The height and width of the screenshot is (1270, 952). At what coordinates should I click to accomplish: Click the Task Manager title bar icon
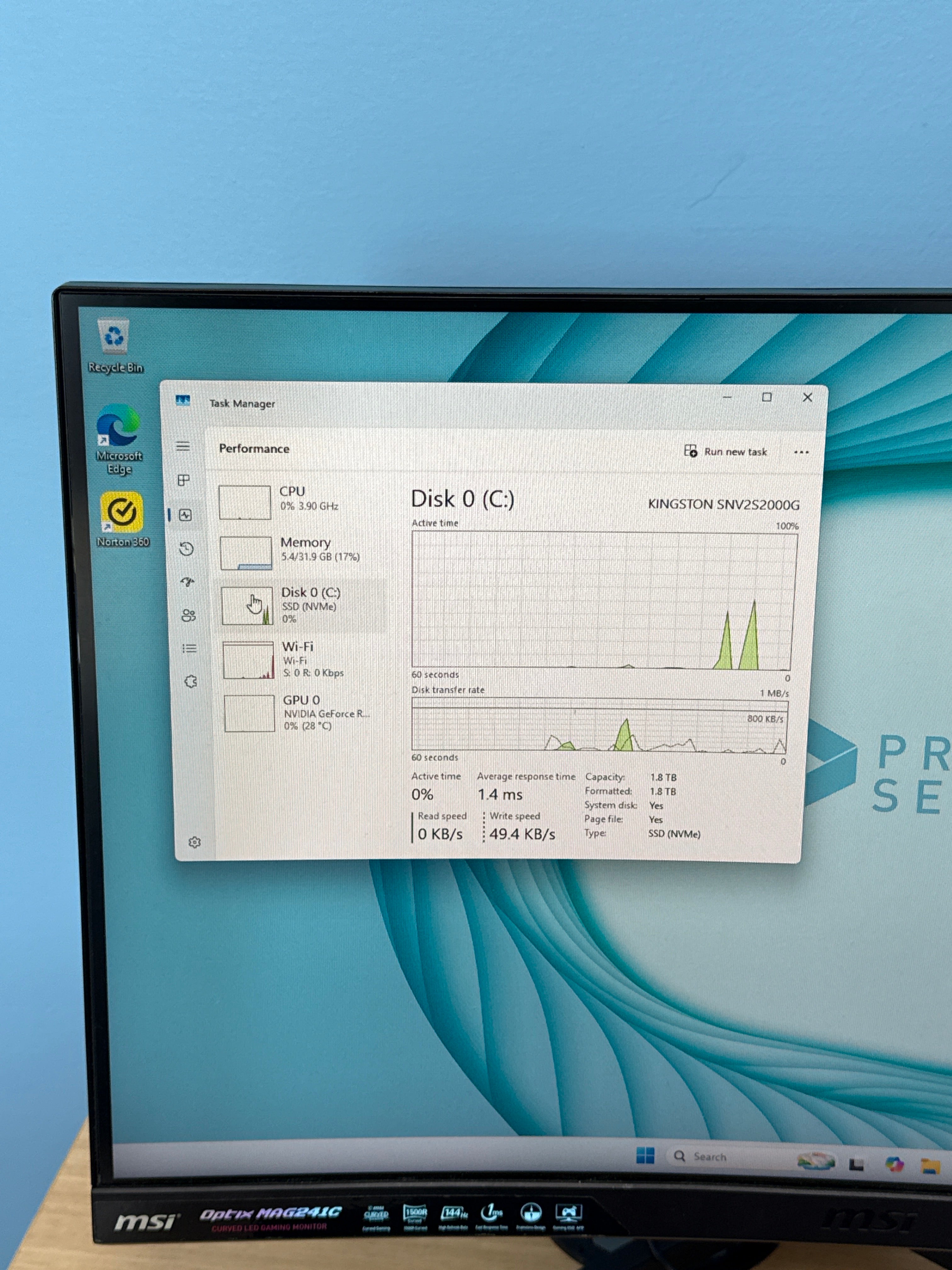pos(183,400)
